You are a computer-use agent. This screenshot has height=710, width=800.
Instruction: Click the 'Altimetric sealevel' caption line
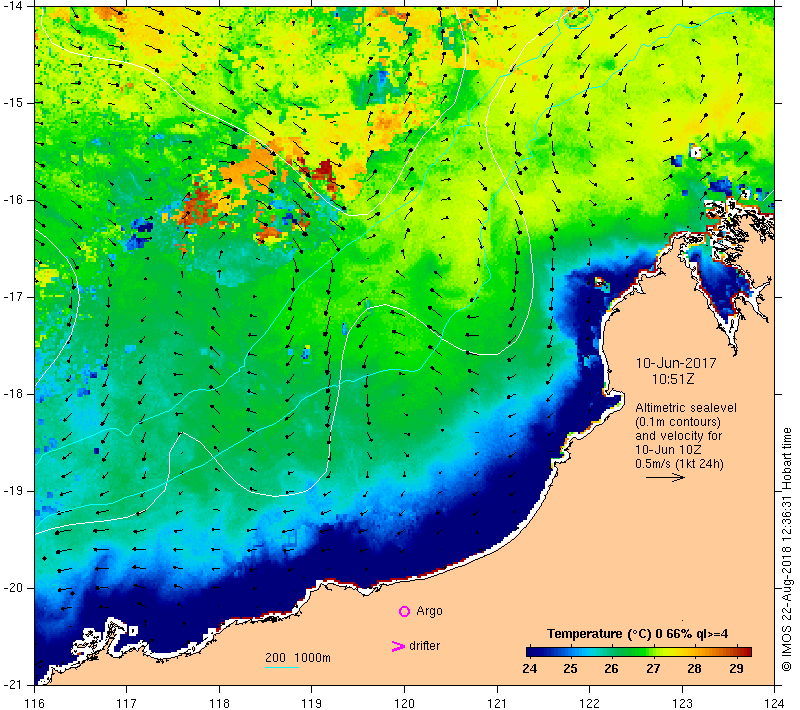[686, 408]
